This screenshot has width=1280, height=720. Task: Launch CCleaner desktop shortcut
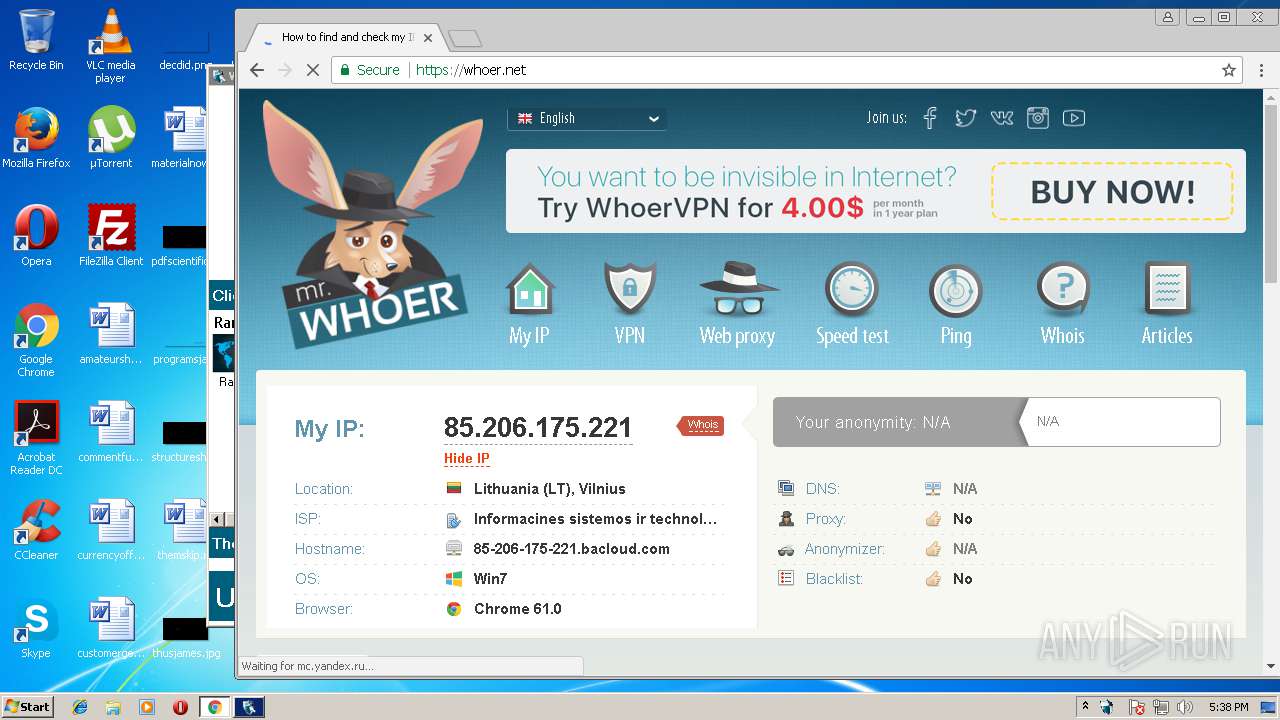pyautogui.click(x=36, y=530)
